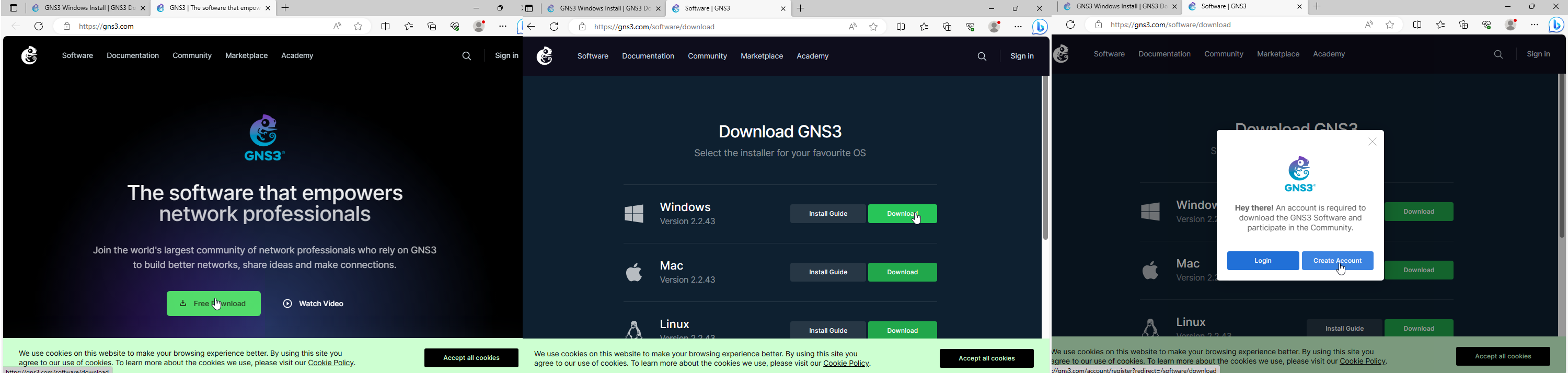
Task: Open Software menu in left window's site nav
Action: coord(78,56)
